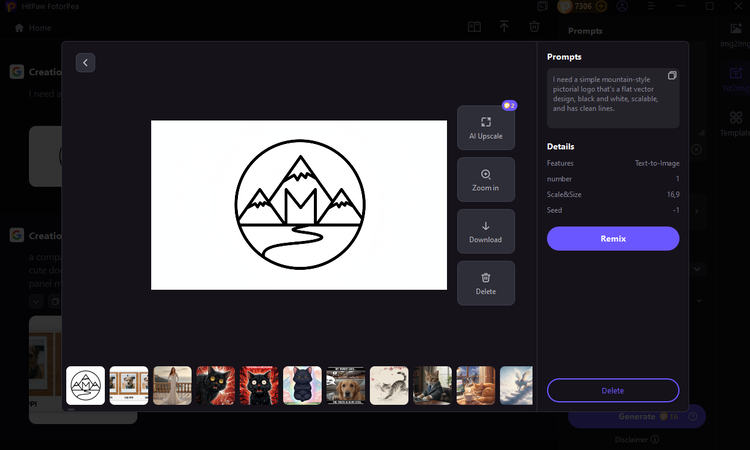Viewport: 750px width, 450px height.
Task: Click the Text-to-Image feature value
Action: click(657, 163)
